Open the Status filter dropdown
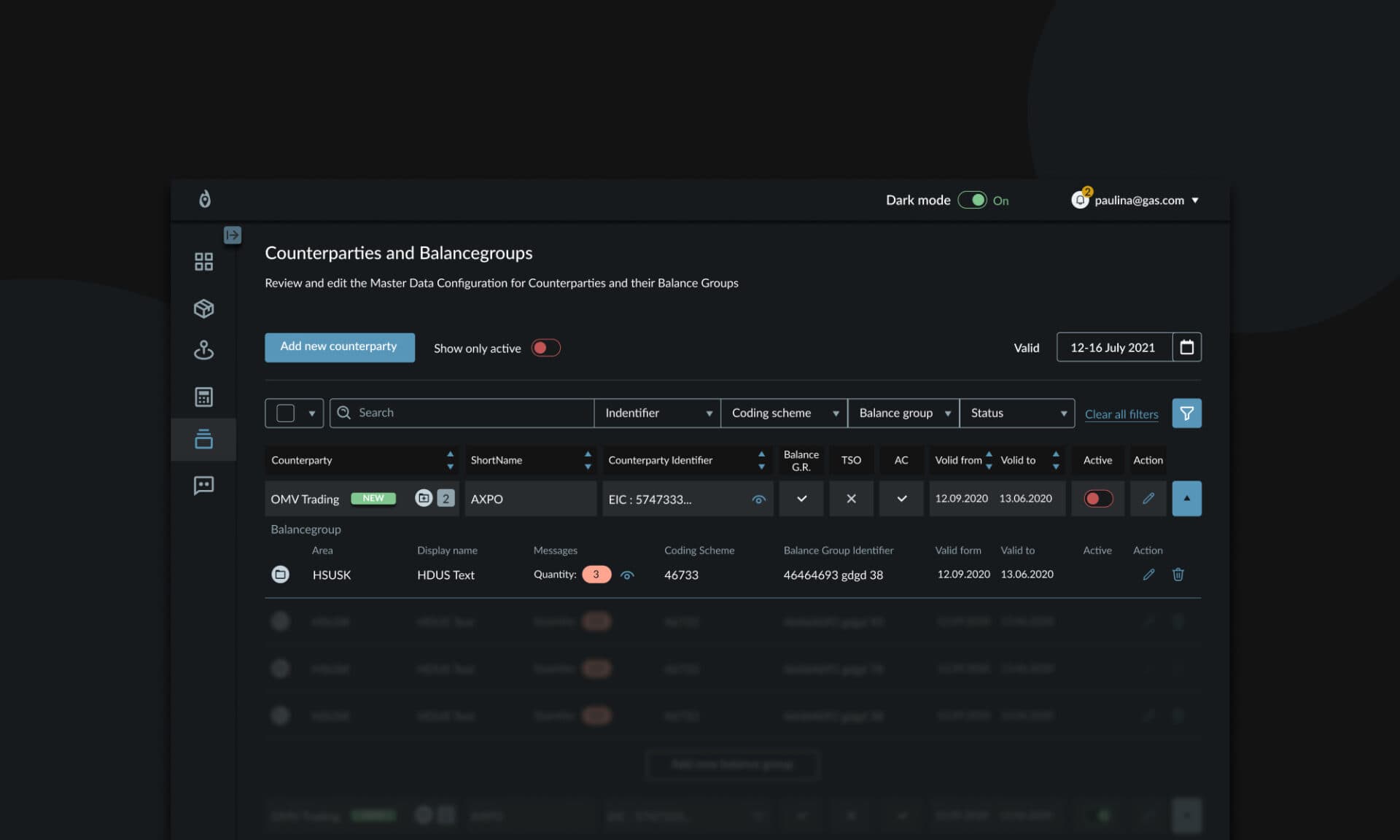Image resolution: width=1400 pixels, height=840 pixels. (x=1017, y=413)
